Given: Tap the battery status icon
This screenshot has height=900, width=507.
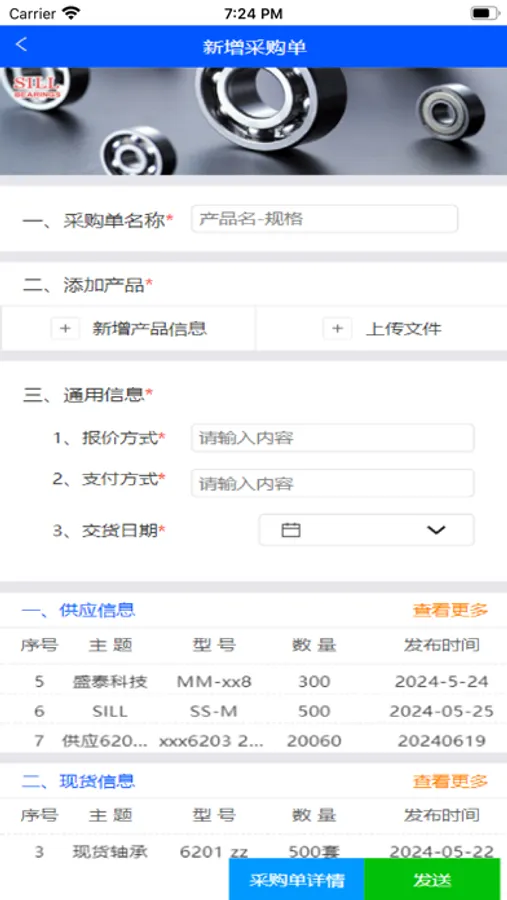Looking at the screenshot, I should tap(485, 13).
